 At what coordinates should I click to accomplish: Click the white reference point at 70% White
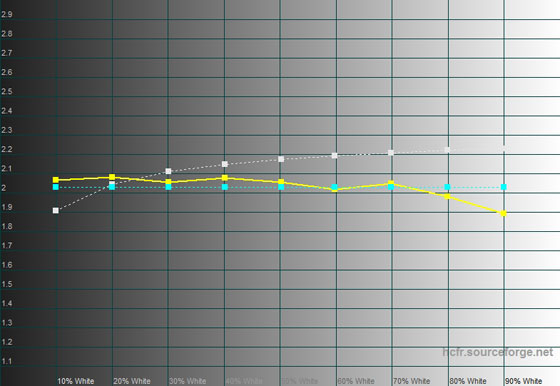click(391, 152)
